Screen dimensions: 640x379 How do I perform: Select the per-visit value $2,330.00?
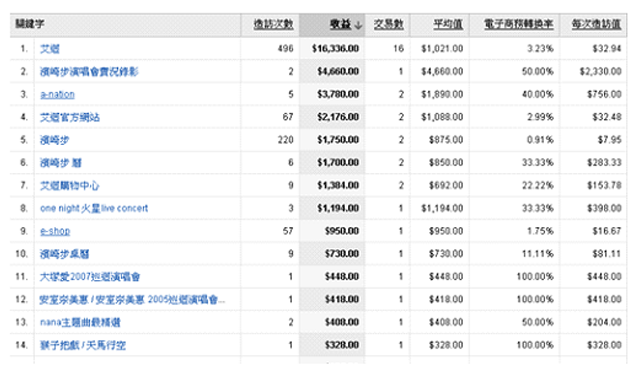pos(600,71)
